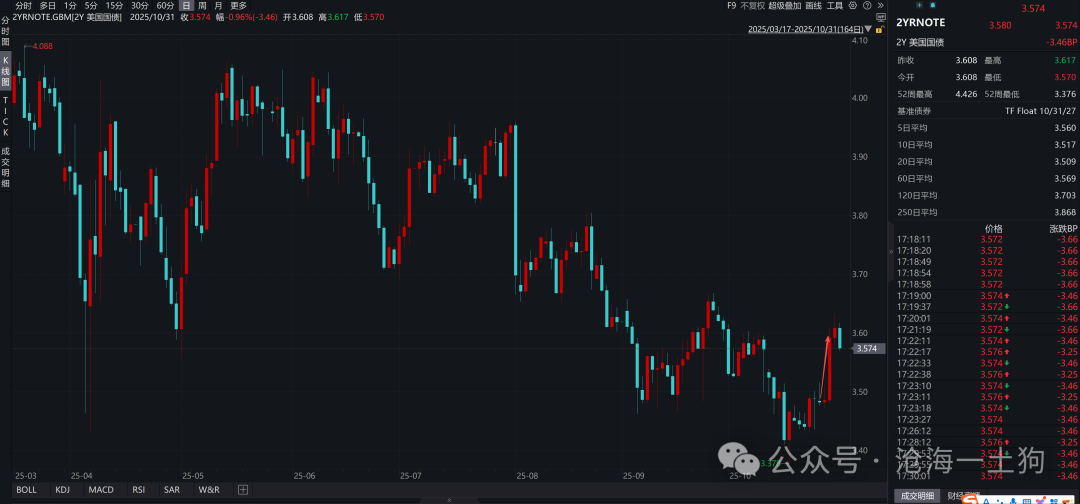This screenshot has width=1080, height=504.
Task: Select the 60分 timeframe tab
Action: coord(166,5)
